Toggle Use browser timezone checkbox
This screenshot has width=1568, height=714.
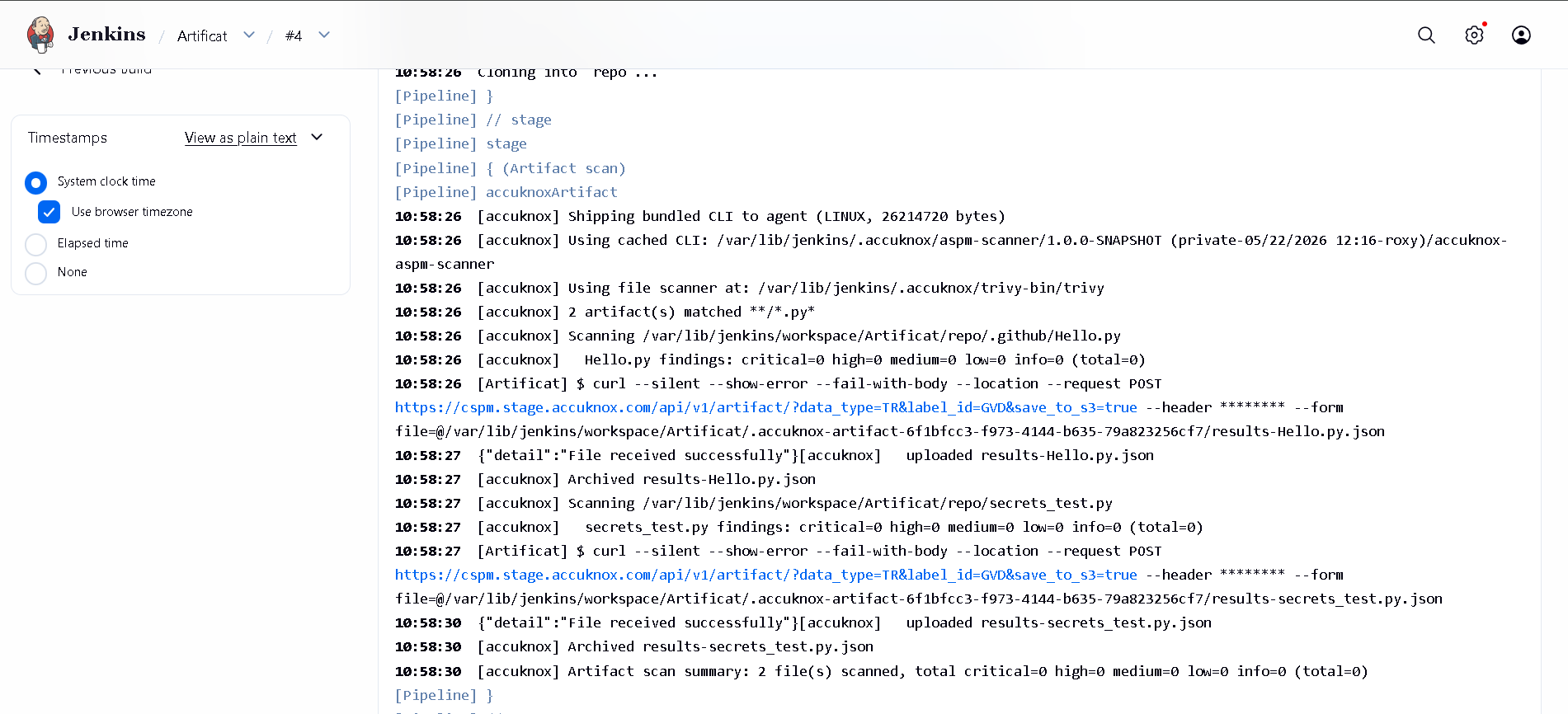click(x=49, y=213)
